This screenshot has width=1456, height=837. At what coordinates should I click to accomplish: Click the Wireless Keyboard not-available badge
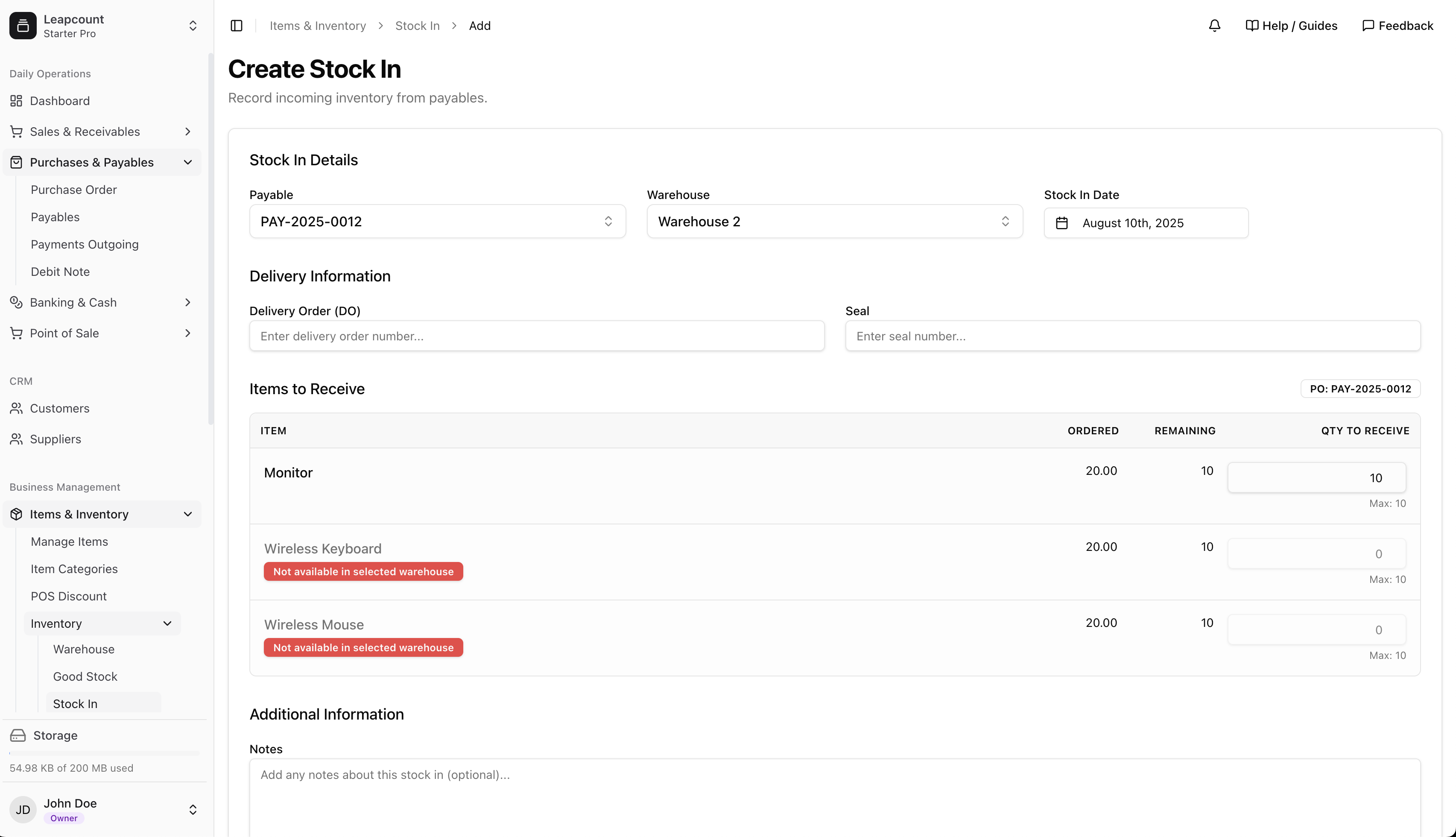tap(363, 572)
